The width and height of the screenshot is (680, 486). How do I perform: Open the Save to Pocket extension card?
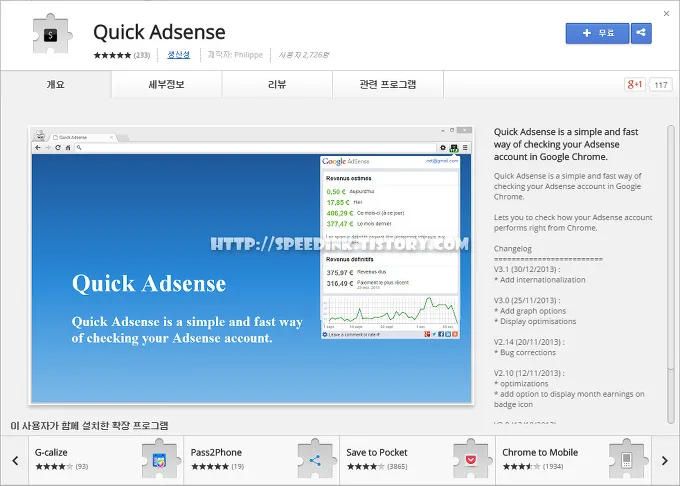point(417,460)
